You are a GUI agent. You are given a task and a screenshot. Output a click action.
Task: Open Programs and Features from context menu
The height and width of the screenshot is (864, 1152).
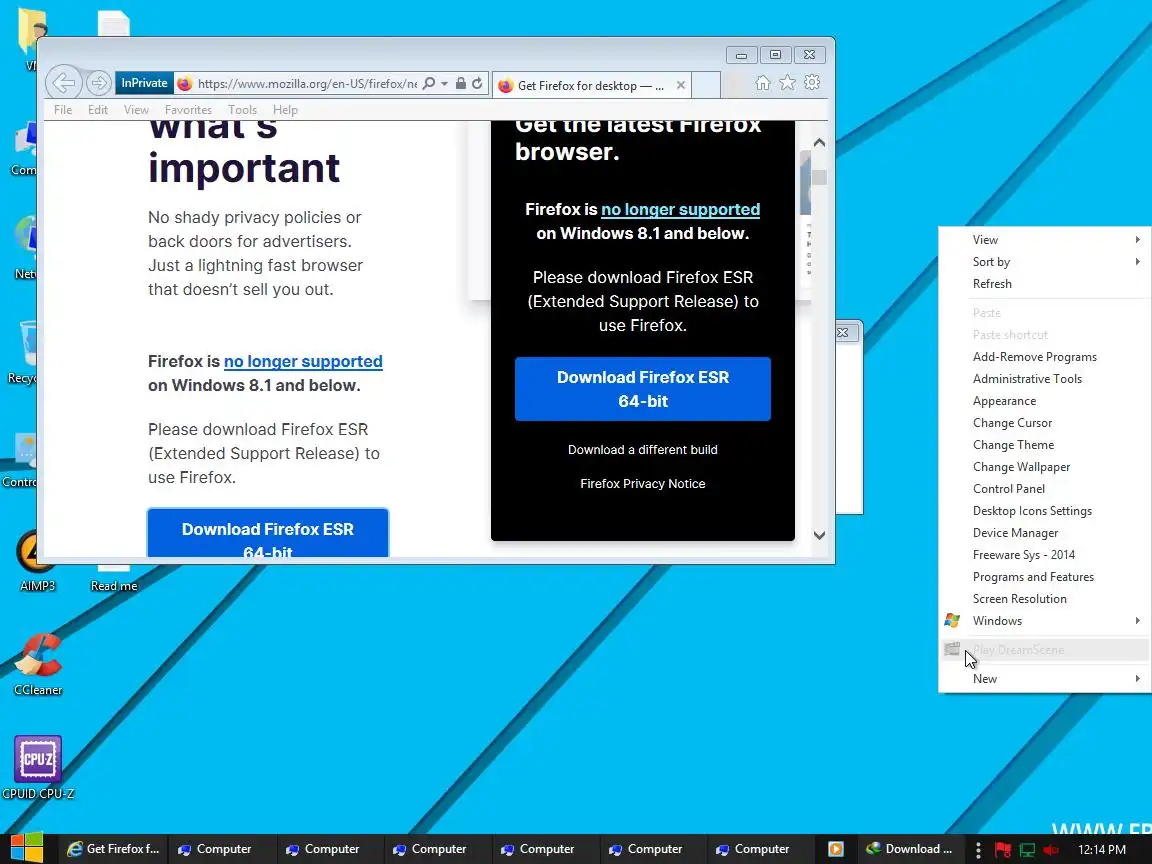(x=1045, y=577)
